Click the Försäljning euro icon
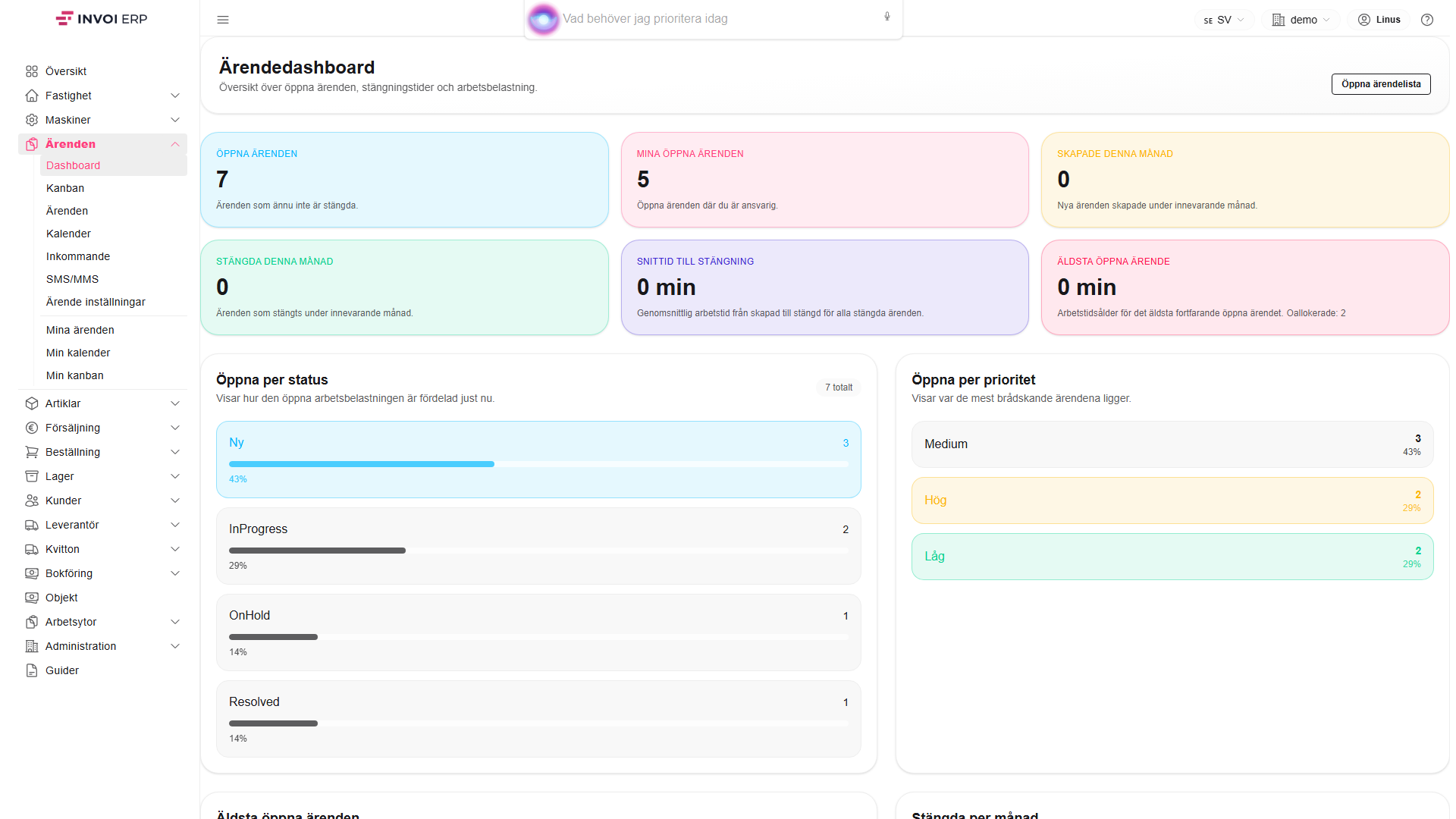Screen dimensions: 1456x819 tap(32, 428)
